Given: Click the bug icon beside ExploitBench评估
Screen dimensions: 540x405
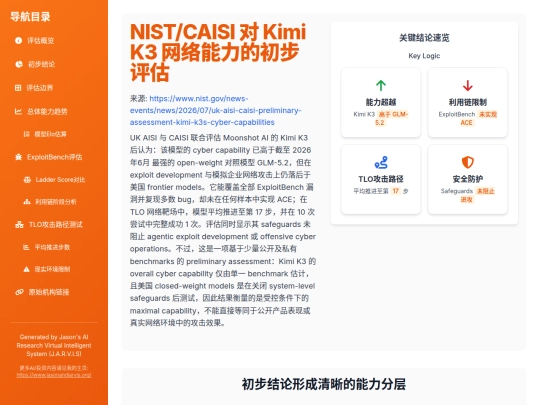Looking at the screenshot, I should pyautogui.click(x=19, y=157).
